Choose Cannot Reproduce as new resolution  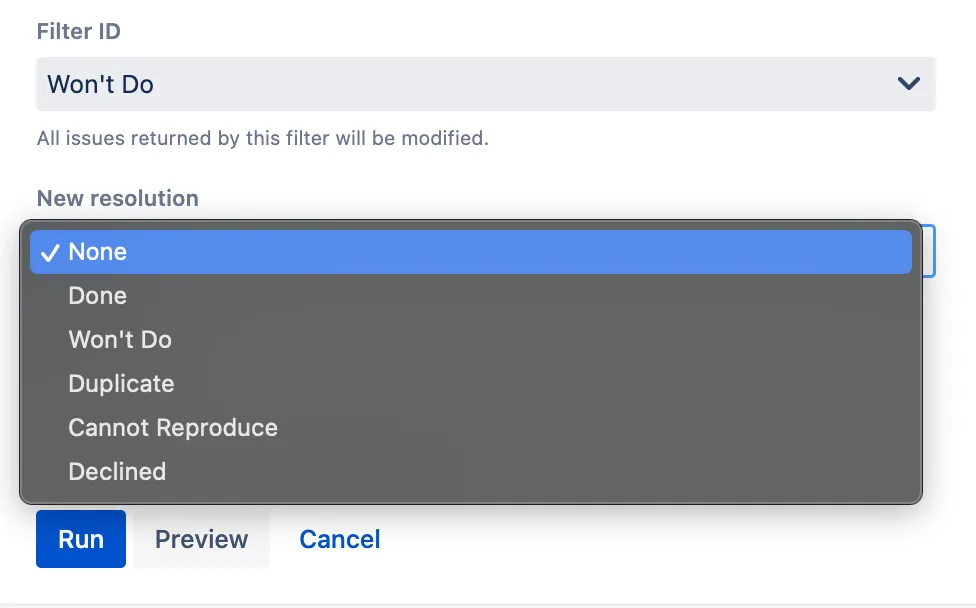tap(471, 428)
